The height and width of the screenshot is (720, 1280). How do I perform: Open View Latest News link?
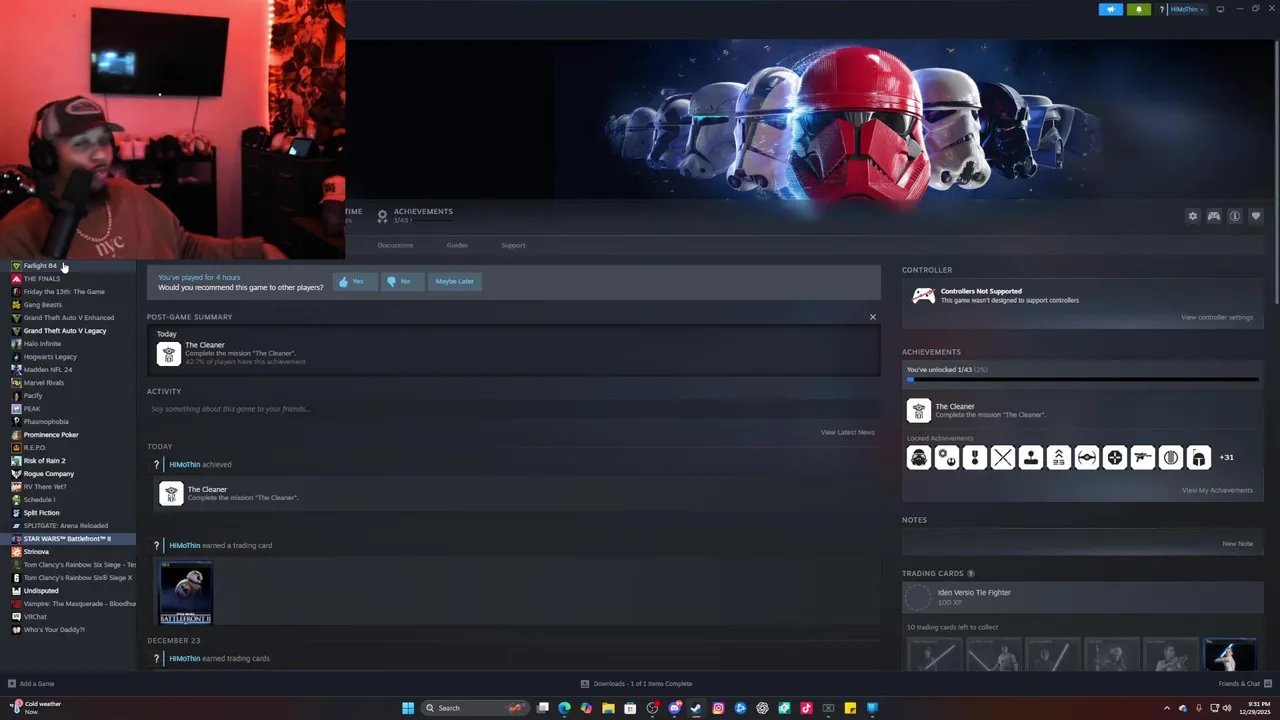click(847, 432)
